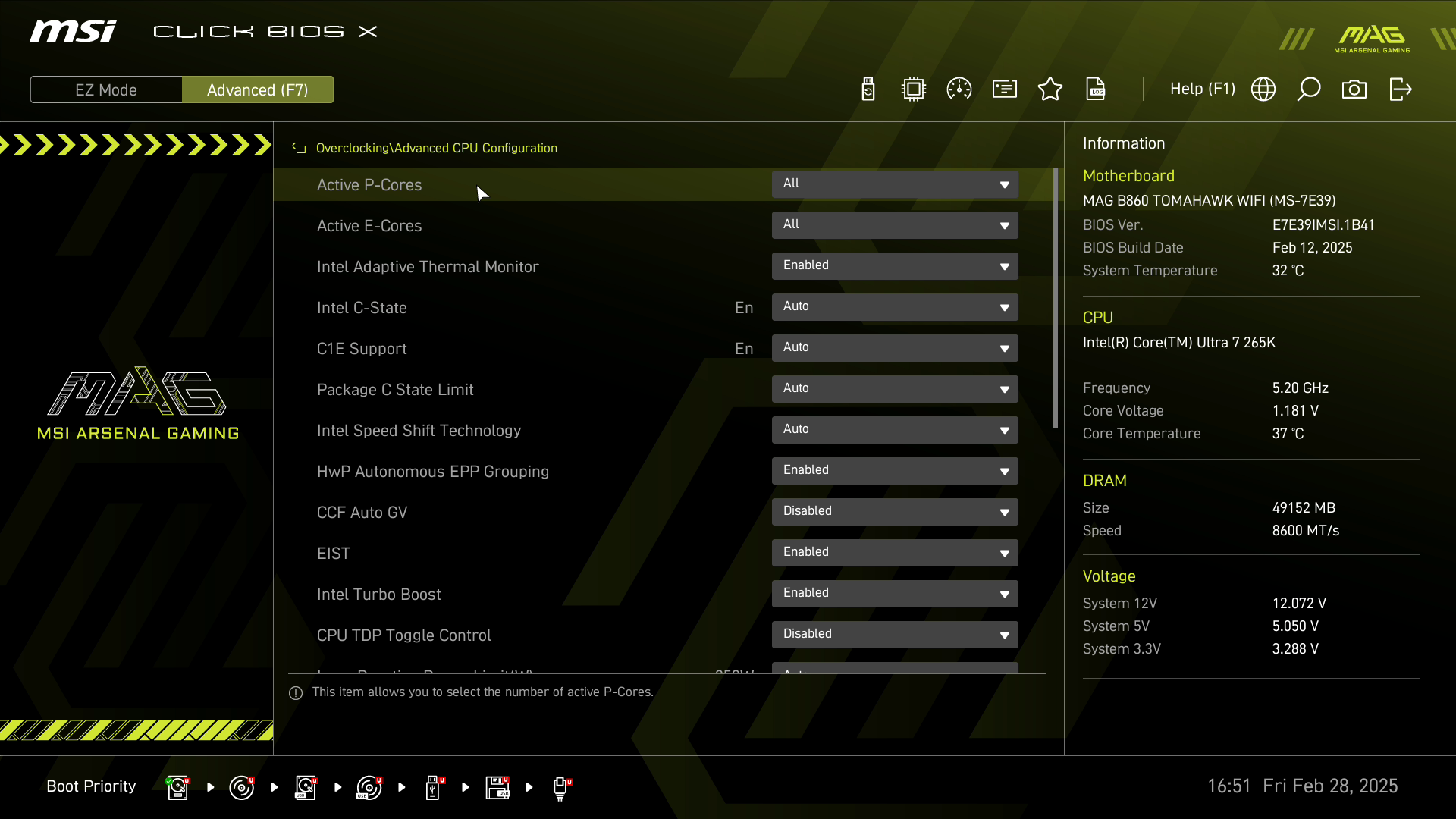
Task: Open the LOG file icon
Action: click(1096, 89)
